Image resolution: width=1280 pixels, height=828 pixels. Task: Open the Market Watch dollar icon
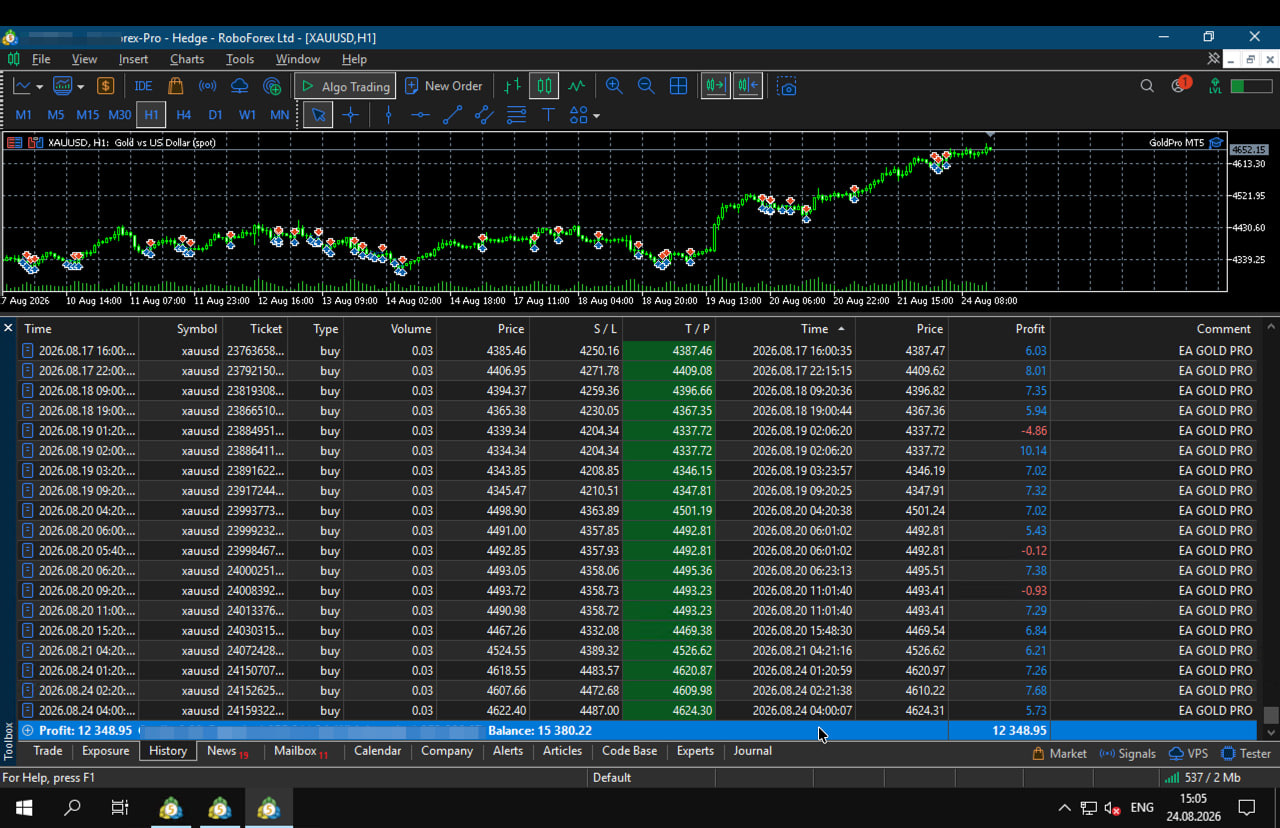pos(105,86)
